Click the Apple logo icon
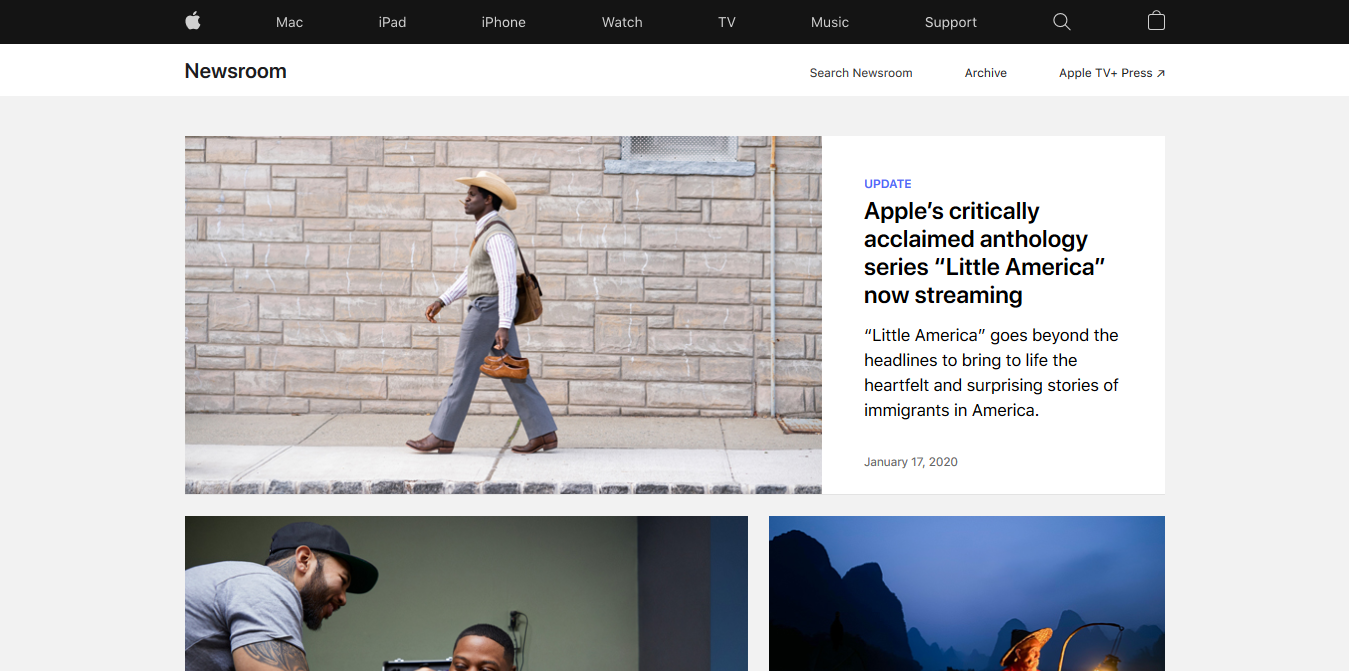The height and width of the screenshot is (671, 1349). [193, 21]
